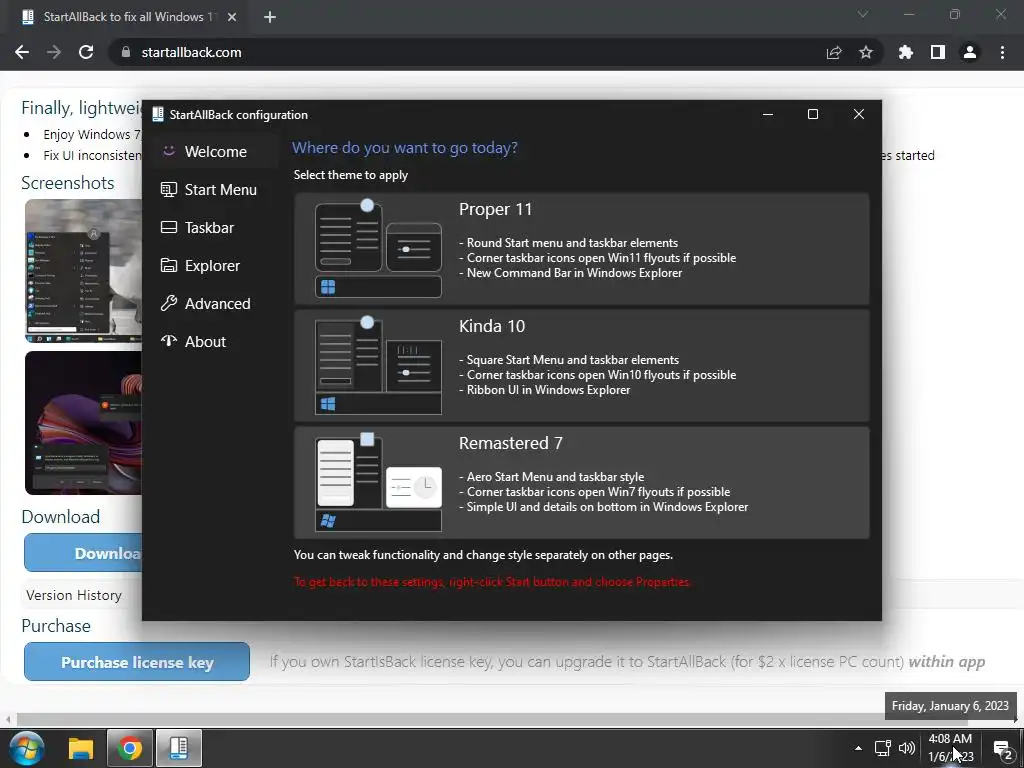Apply the Remastered 7 theme
This screenshot has height=768, width=1024.
581,482
